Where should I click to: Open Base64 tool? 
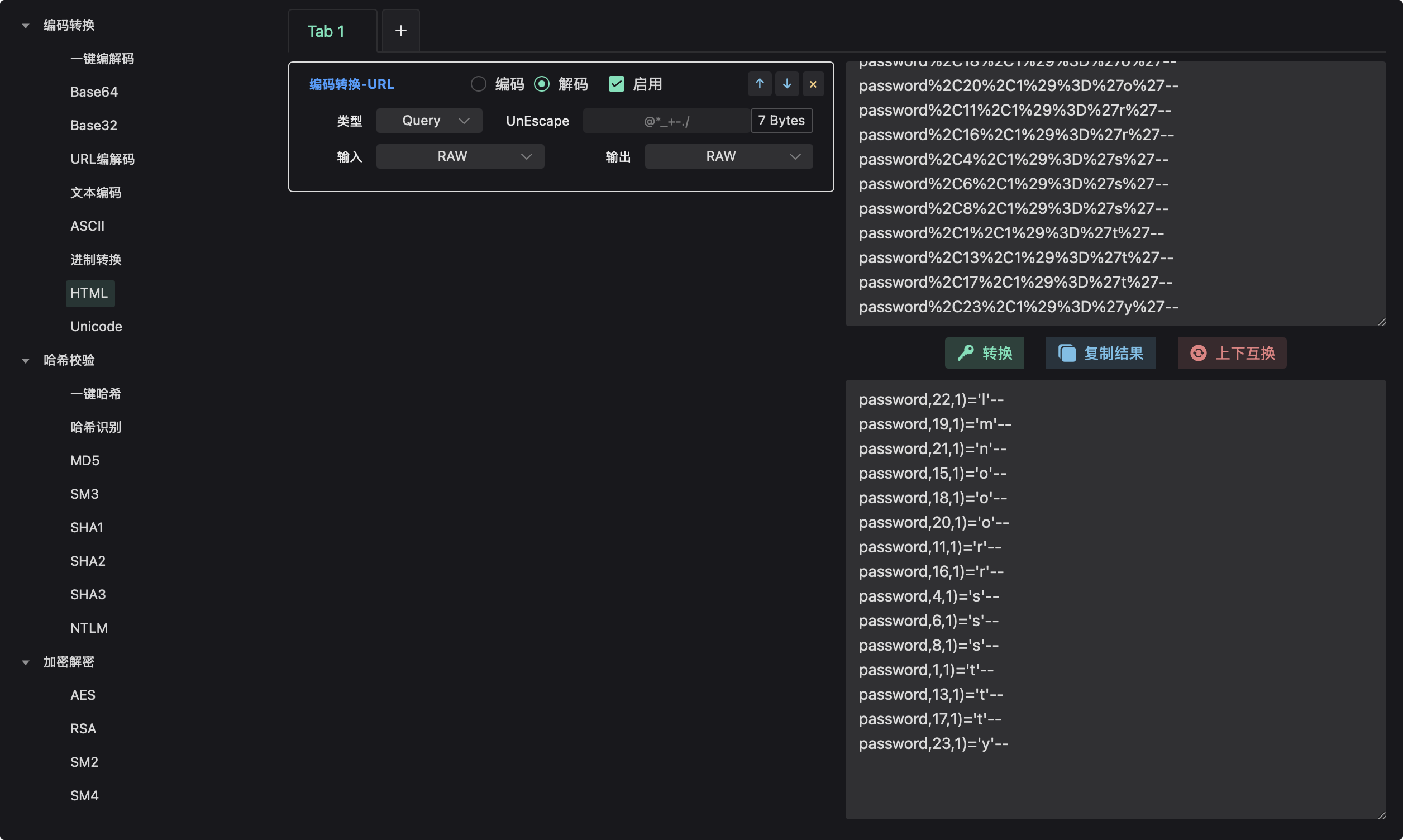click(x=94, y=92)
